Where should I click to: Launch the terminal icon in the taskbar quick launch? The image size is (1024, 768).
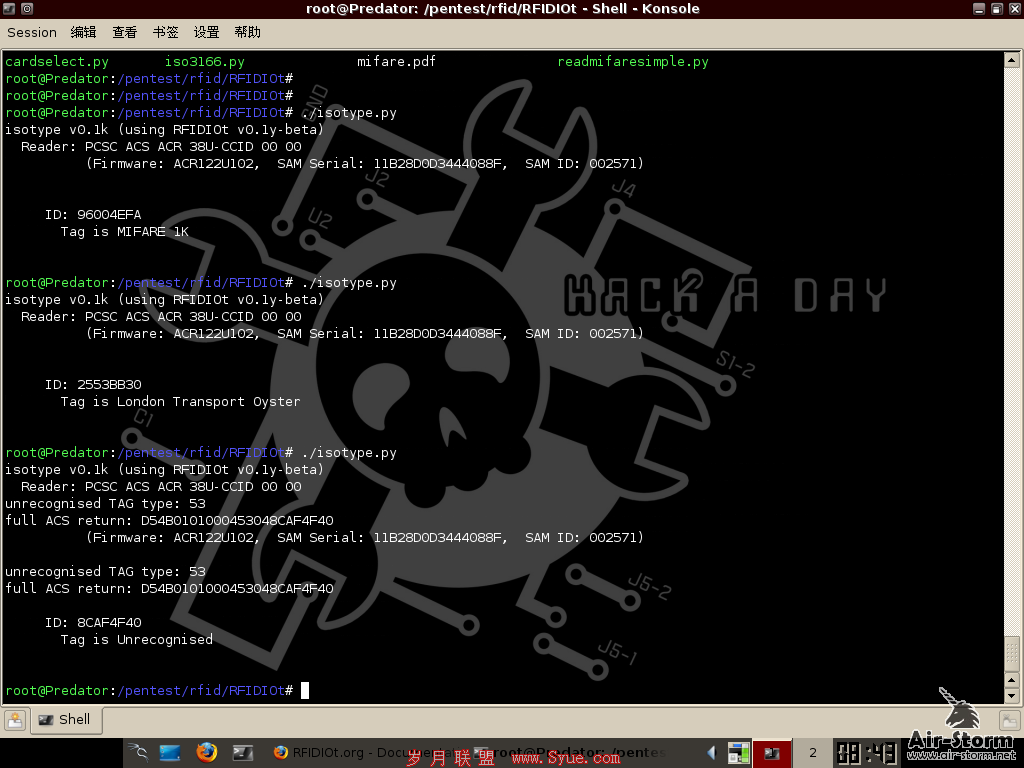pyautogui.click(x=242, y=753)
